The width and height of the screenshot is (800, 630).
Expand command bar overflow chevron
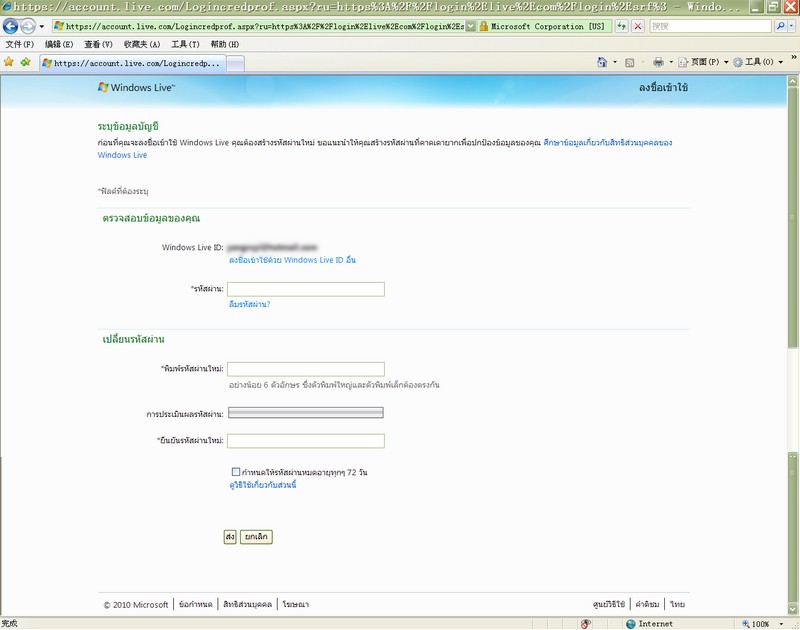[793, 58]
